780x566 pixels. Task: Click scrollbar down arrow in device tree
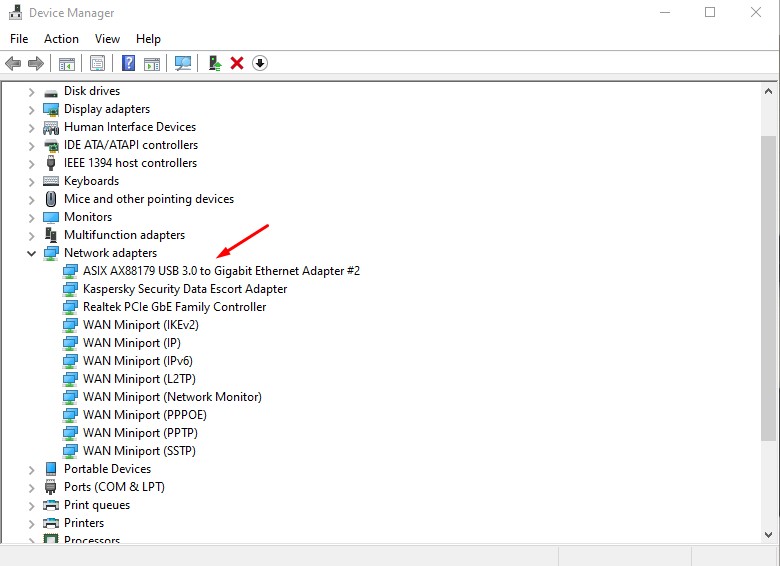[768, 535]
